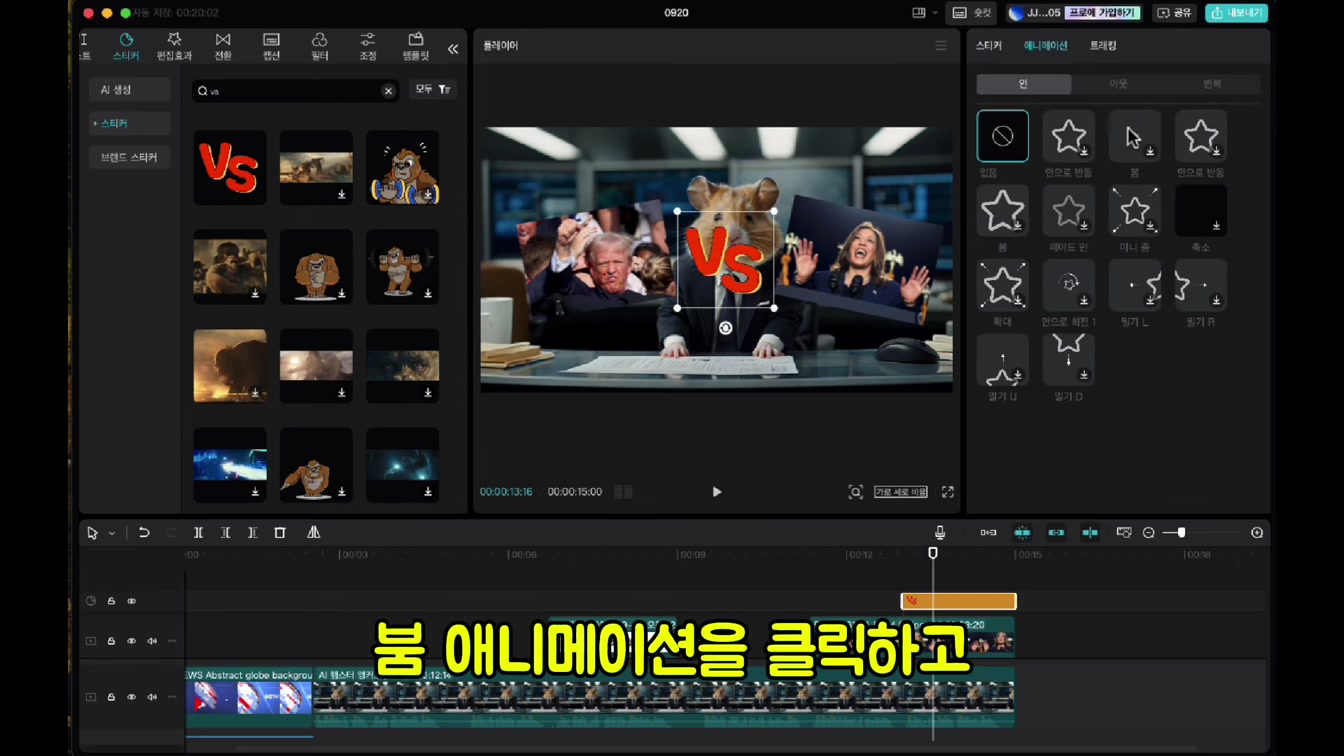Screen dimensions: 1344x756
Task: Click the mirror flip tool icon
Action: [314, 533]
